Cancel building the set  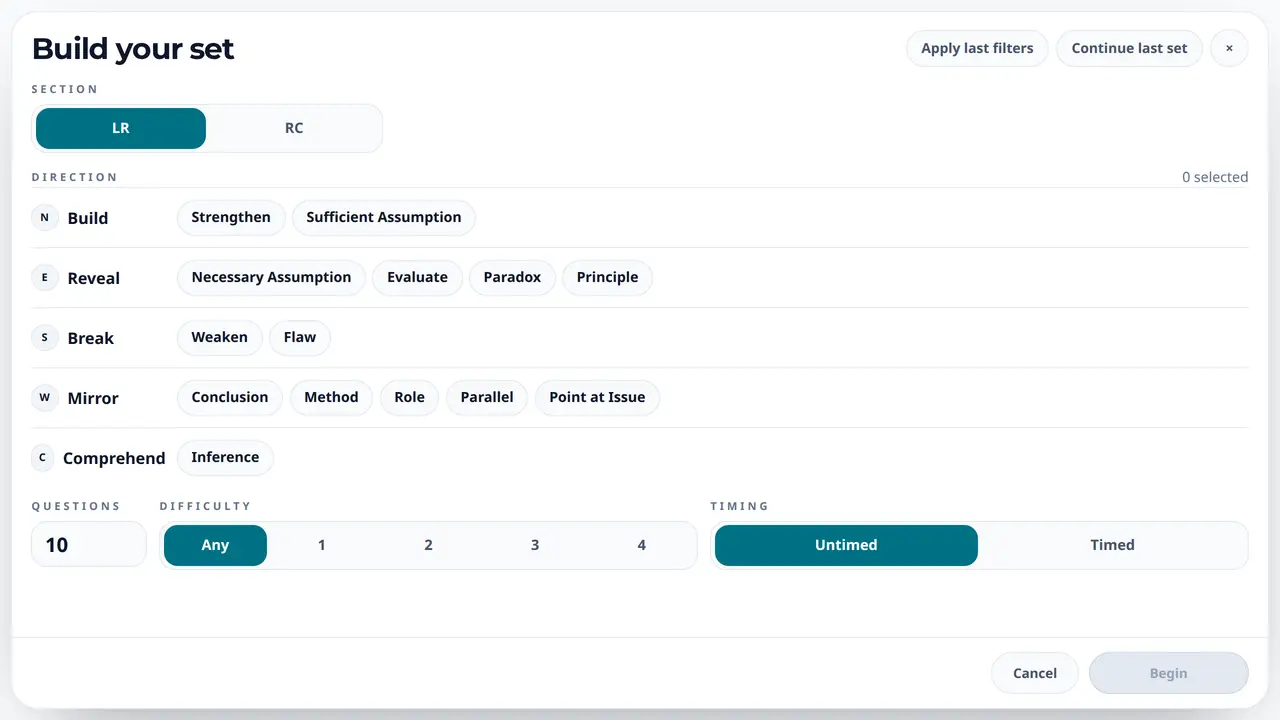tap(1035, 673)
